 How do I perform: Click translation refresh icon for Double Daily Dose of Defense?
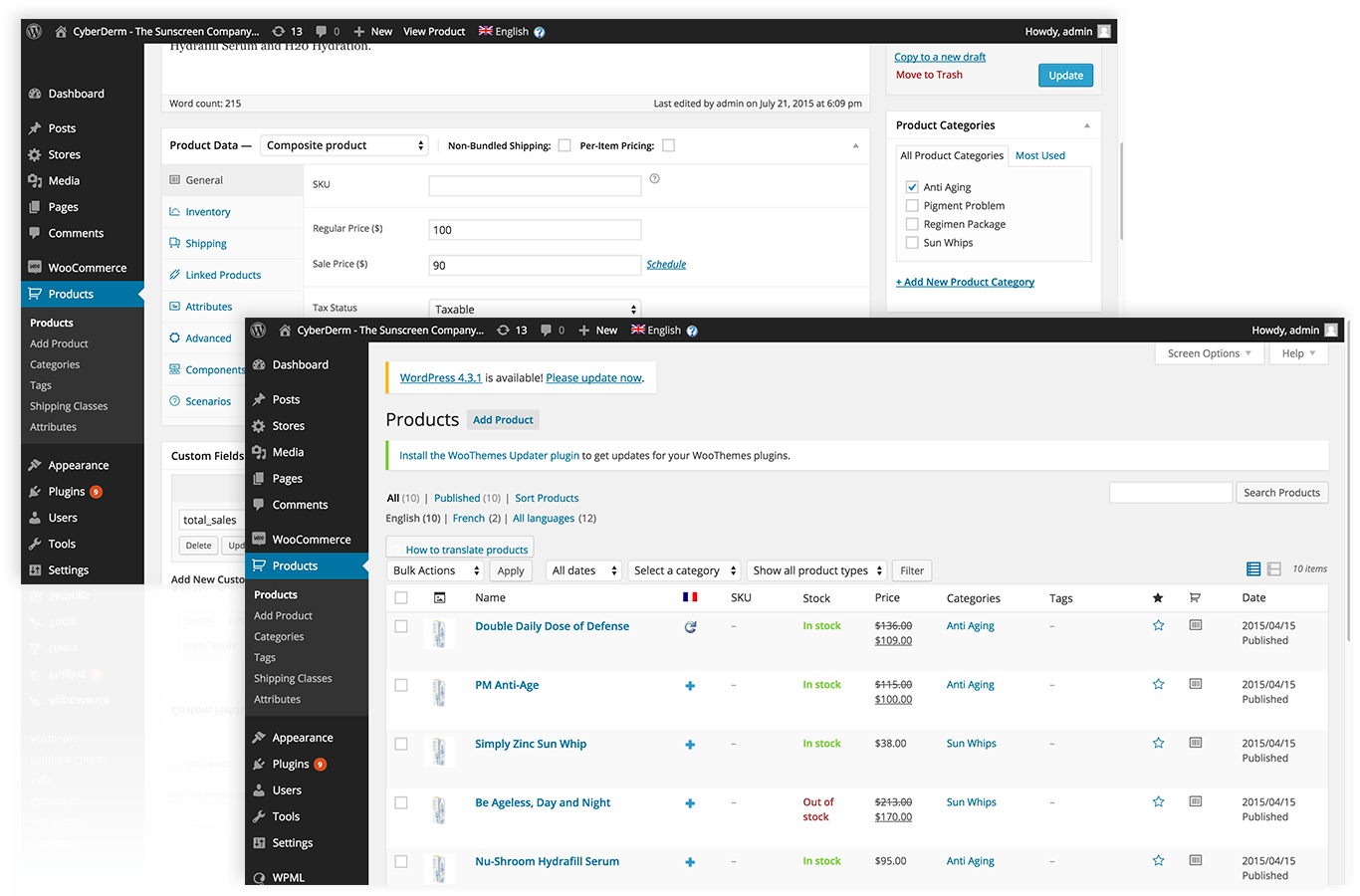click(690, 627)
